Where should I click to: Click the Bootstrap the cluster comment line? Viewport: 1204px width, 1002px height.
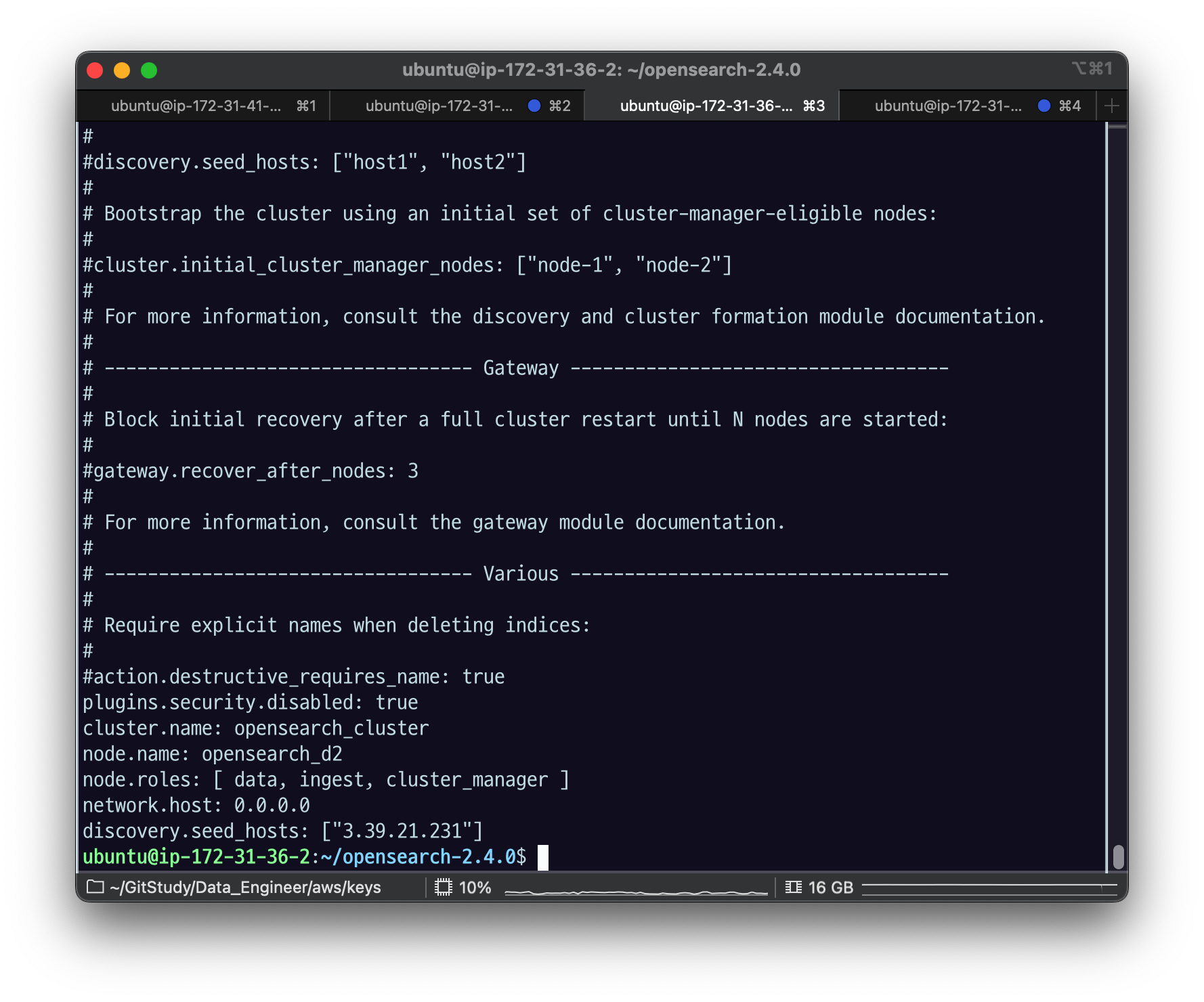(x=510, y=213)
